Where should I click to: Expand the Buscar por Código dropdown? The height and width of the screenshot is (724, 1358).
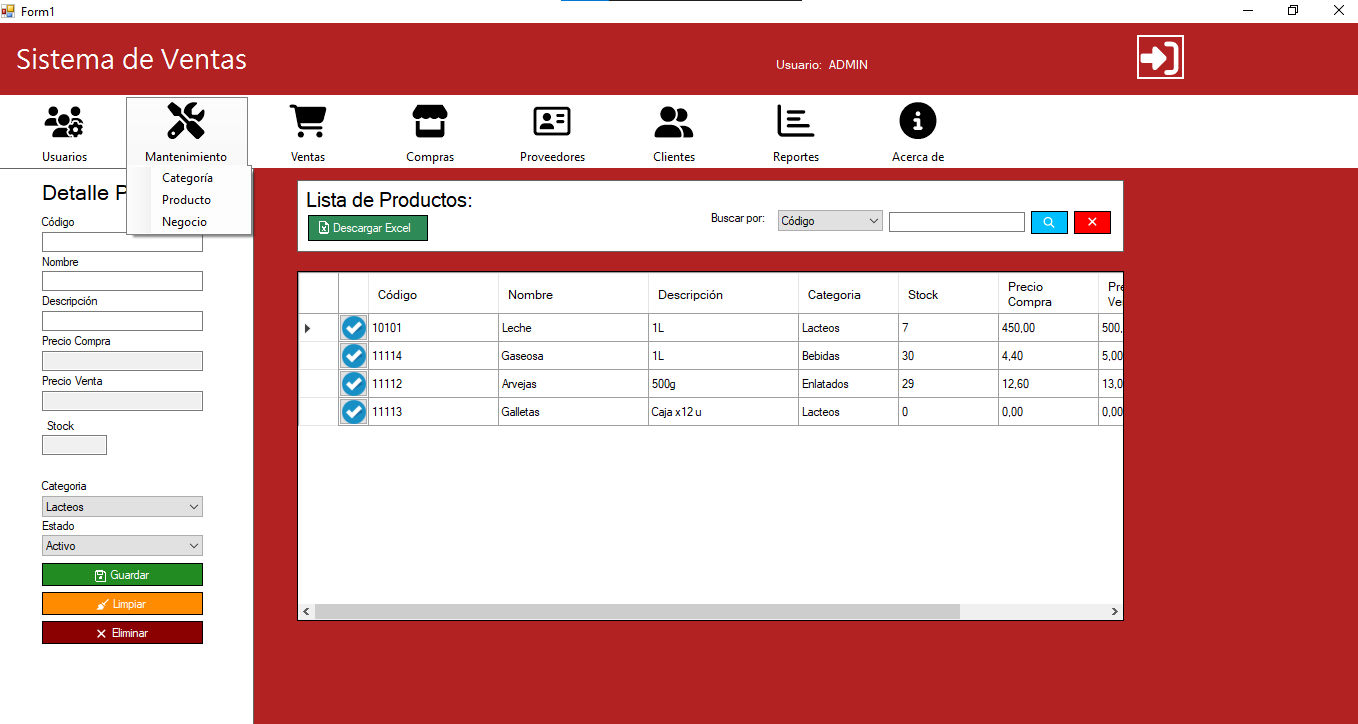coord(830,221)
